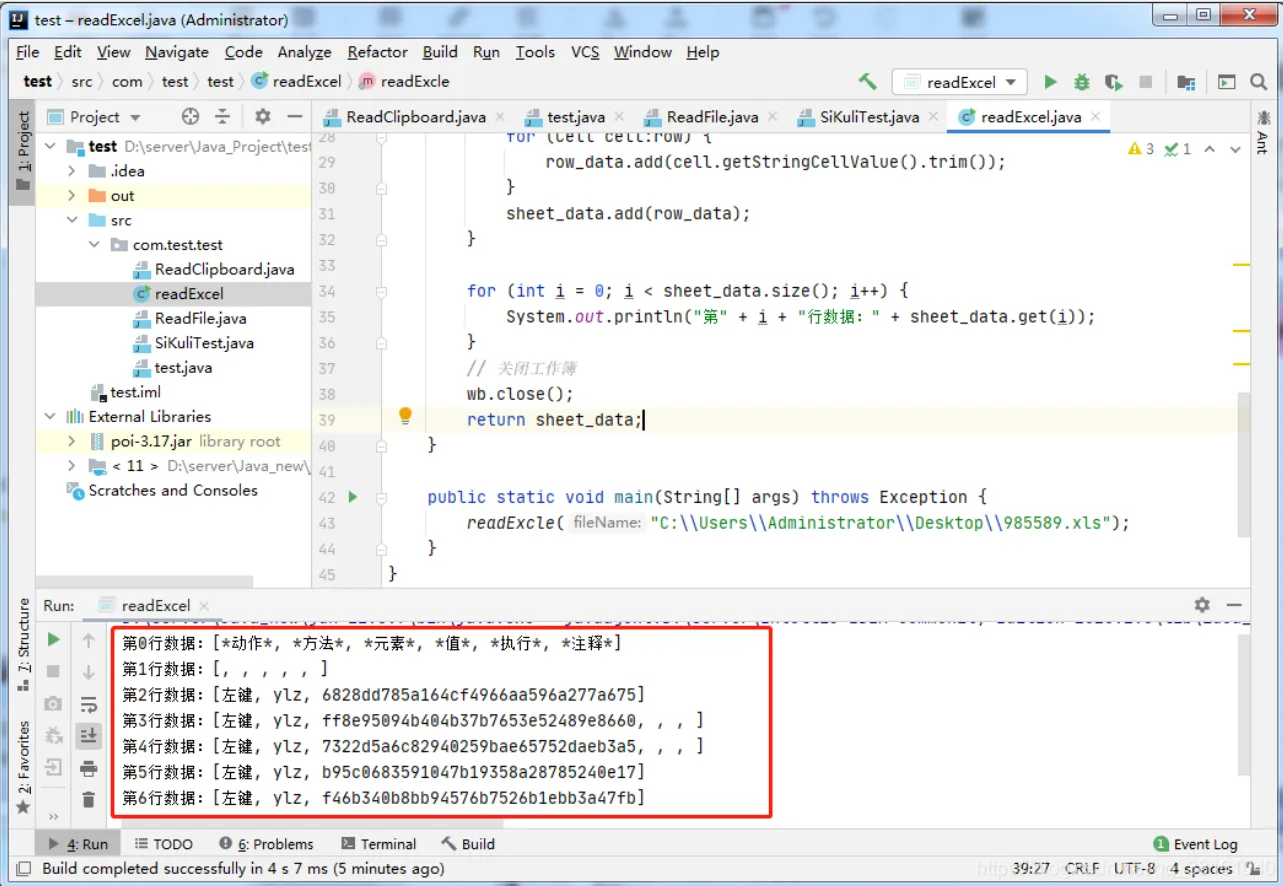Select SiKuliTest.java in project tree
This screenshot has width=1283, height=886.
tap(204, 343)
